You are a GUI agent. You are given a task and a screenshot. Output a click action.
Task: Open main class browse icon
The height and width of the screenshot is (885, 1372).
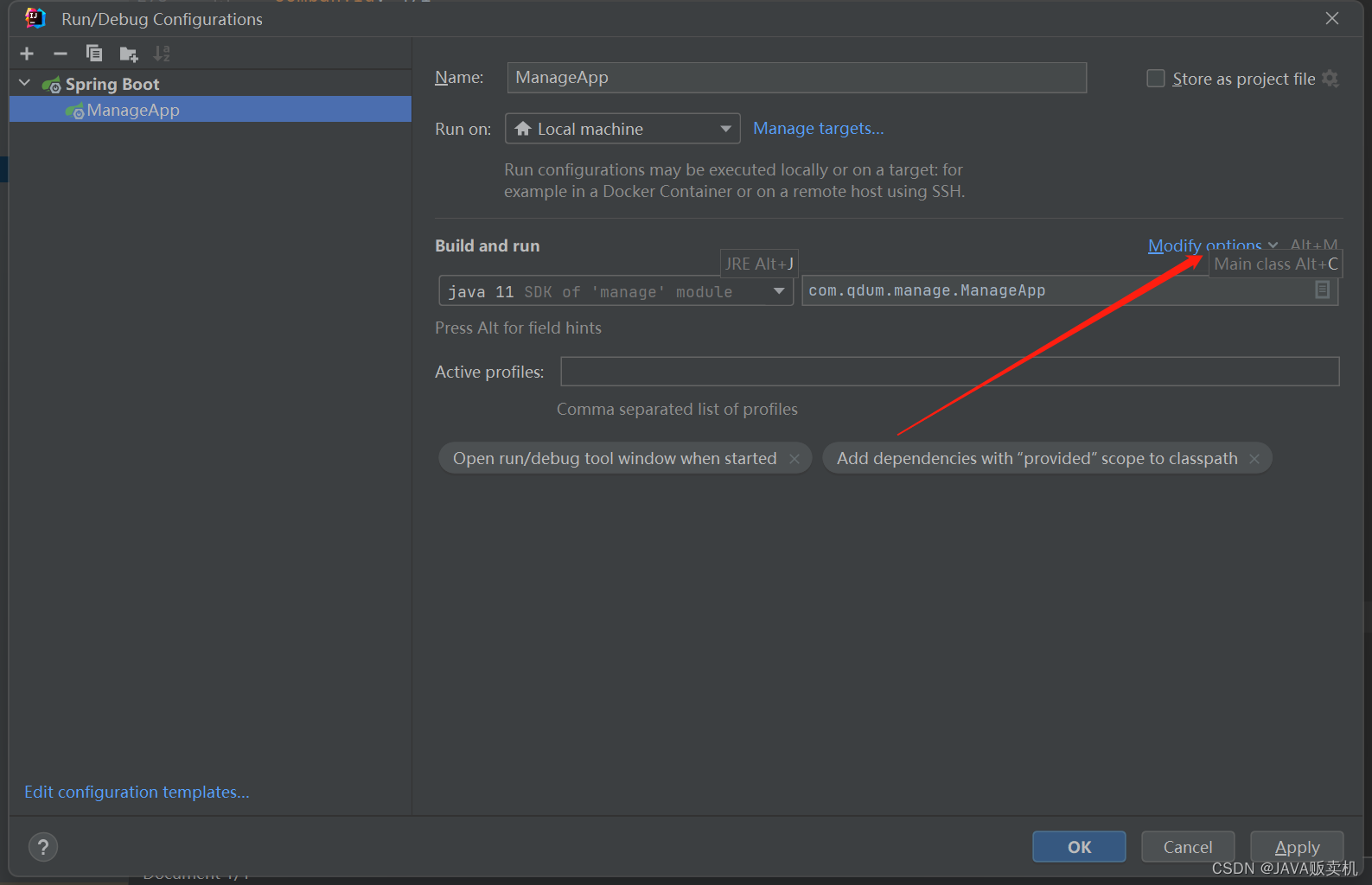[1322, 290]
